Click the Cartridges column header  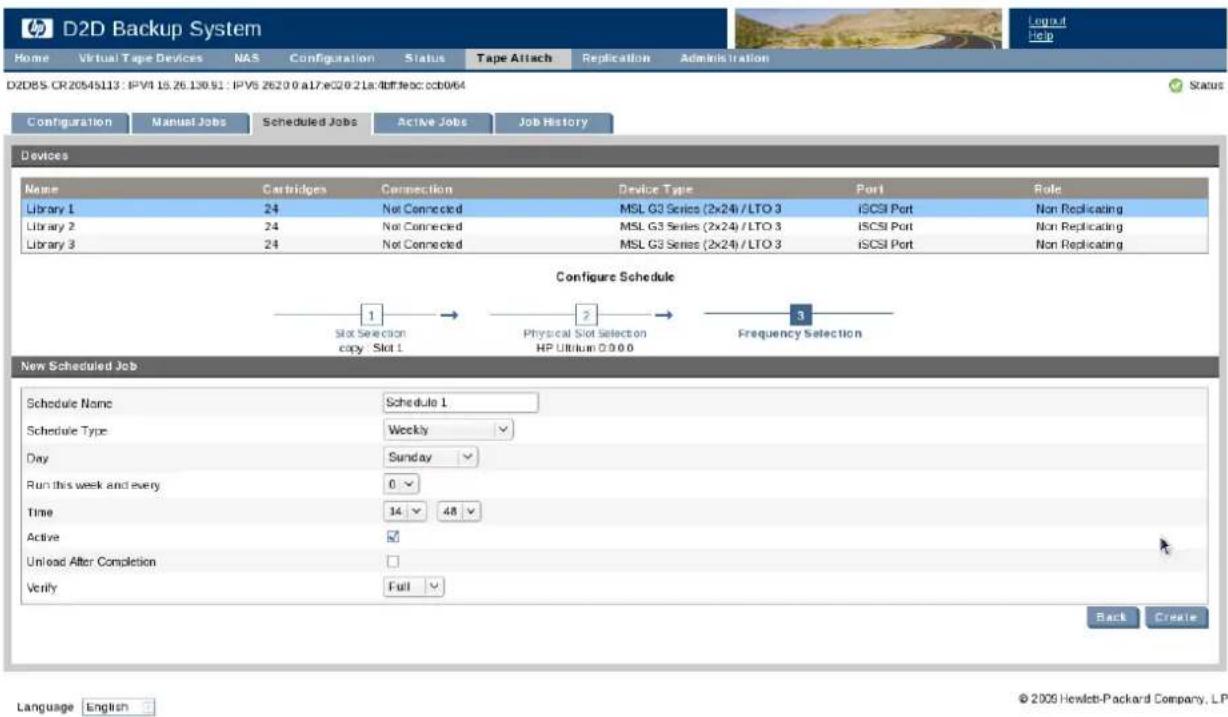tap(293, 190)
